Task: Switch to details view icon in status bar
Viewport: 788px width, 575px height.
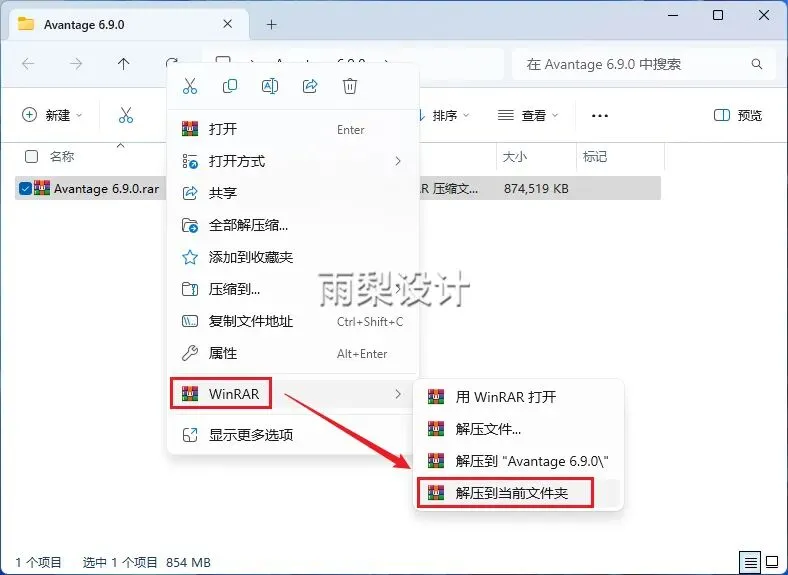Action: click(750, 562)
